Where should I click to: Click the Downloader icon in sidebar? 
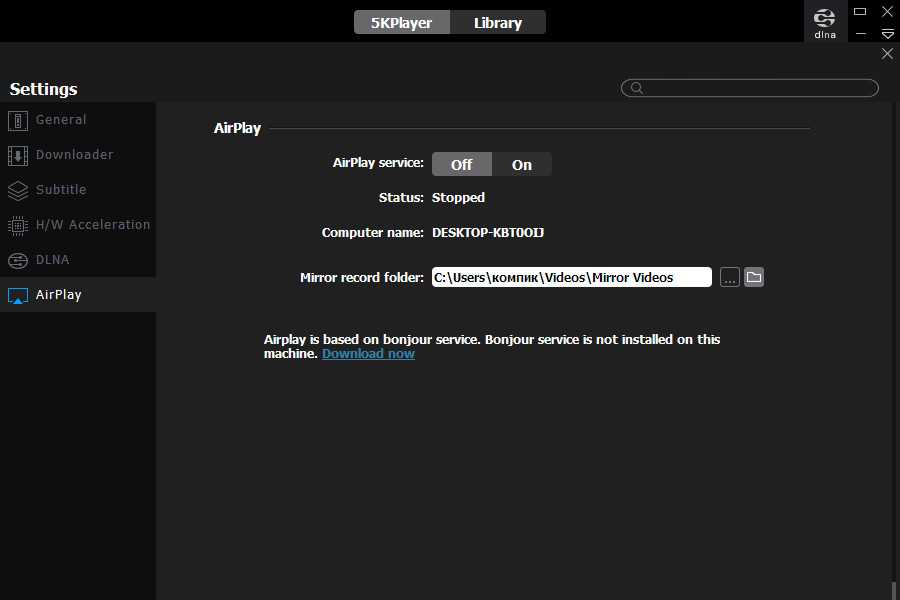pos(18,156)
